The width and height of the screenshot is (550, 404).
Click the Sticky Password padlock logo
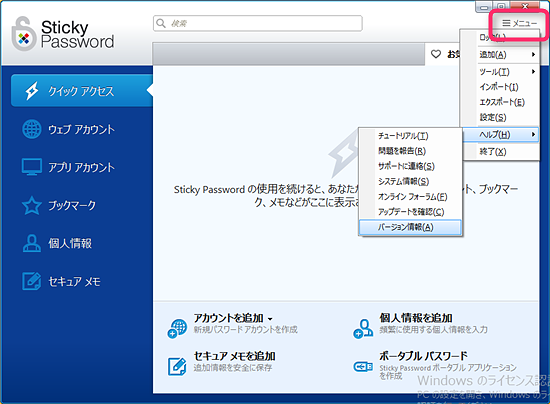pyautogui.click(x=24, y=34)
